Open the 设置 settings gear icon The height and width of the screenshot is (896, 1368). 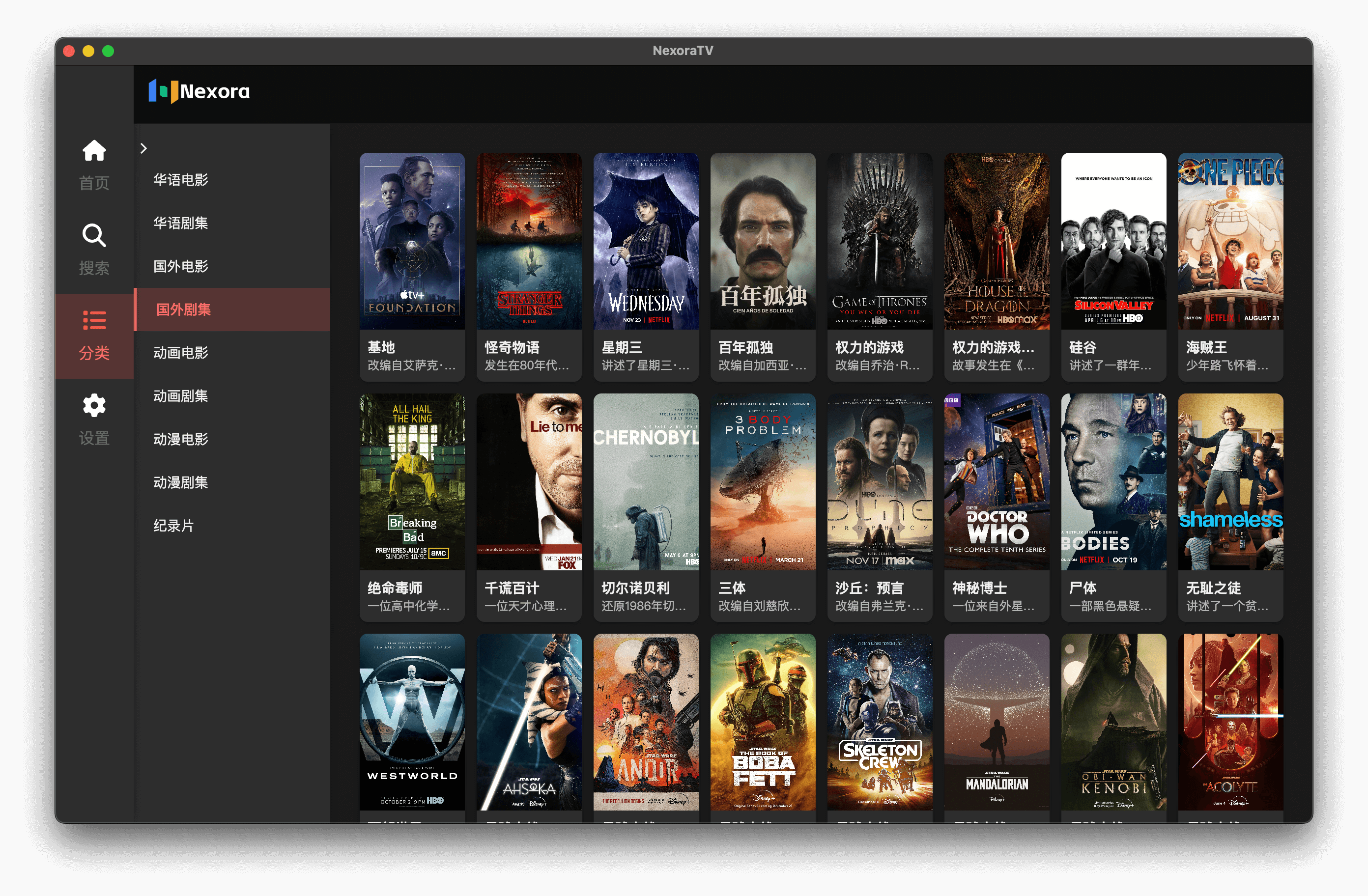94,406
